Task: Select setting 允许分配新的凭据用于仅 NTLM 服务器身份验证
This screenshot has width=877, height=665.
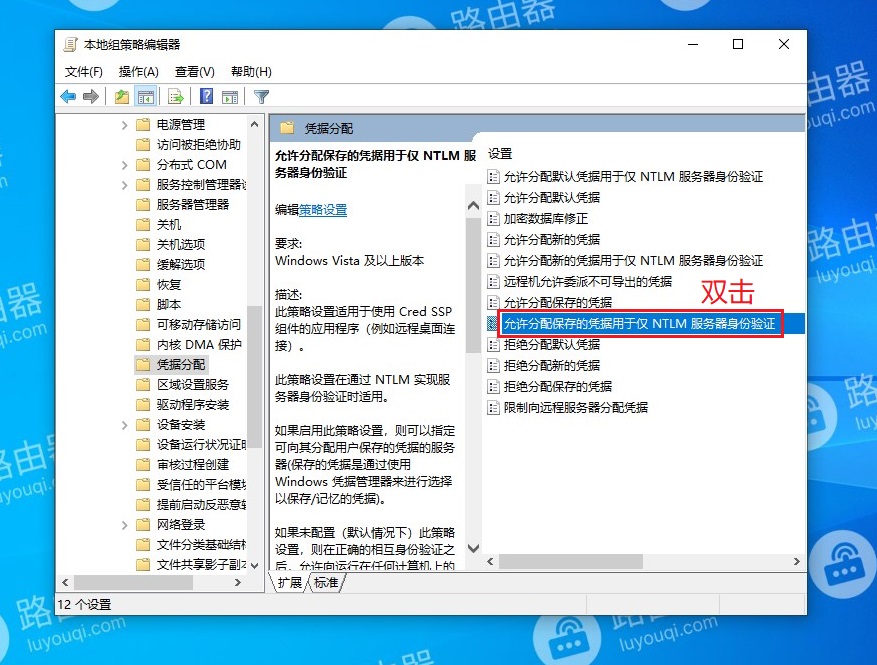Action: click(633, 261)
